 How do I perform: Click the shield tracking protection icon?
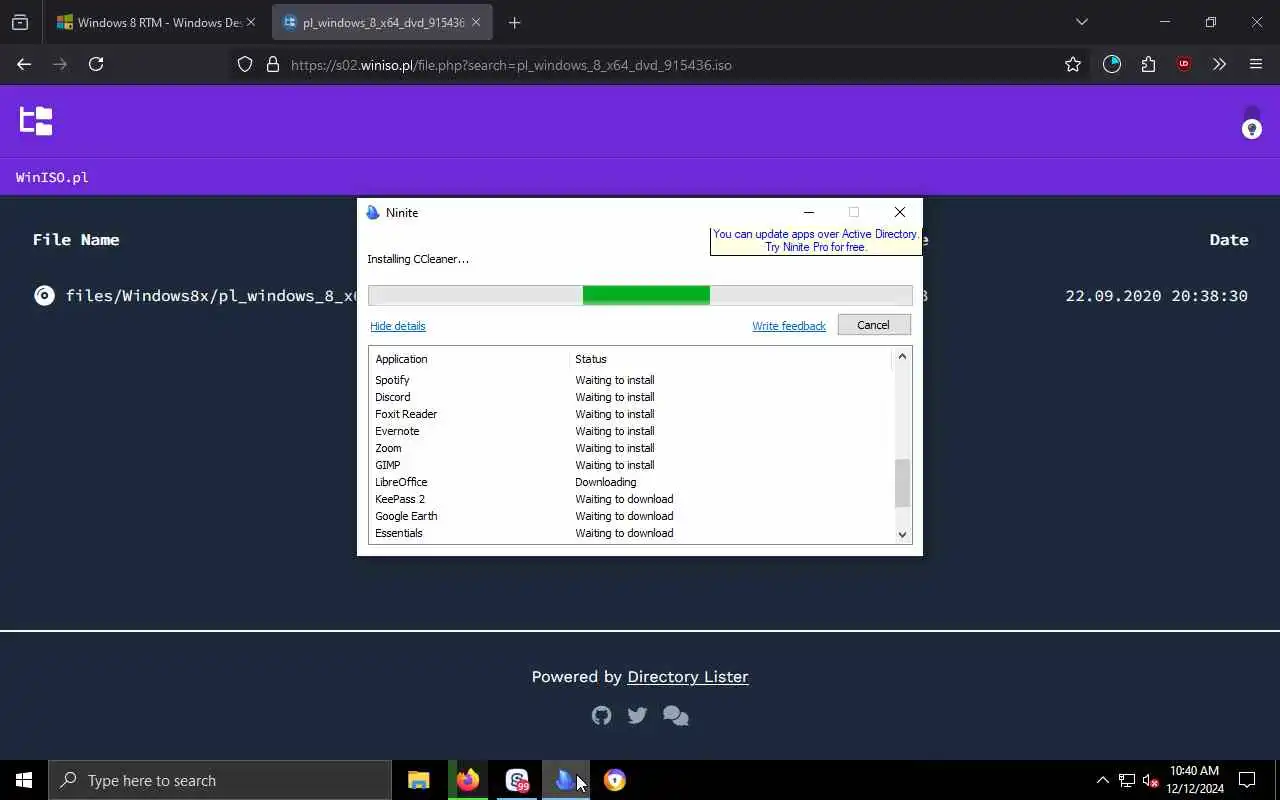(x=245, y=64)
